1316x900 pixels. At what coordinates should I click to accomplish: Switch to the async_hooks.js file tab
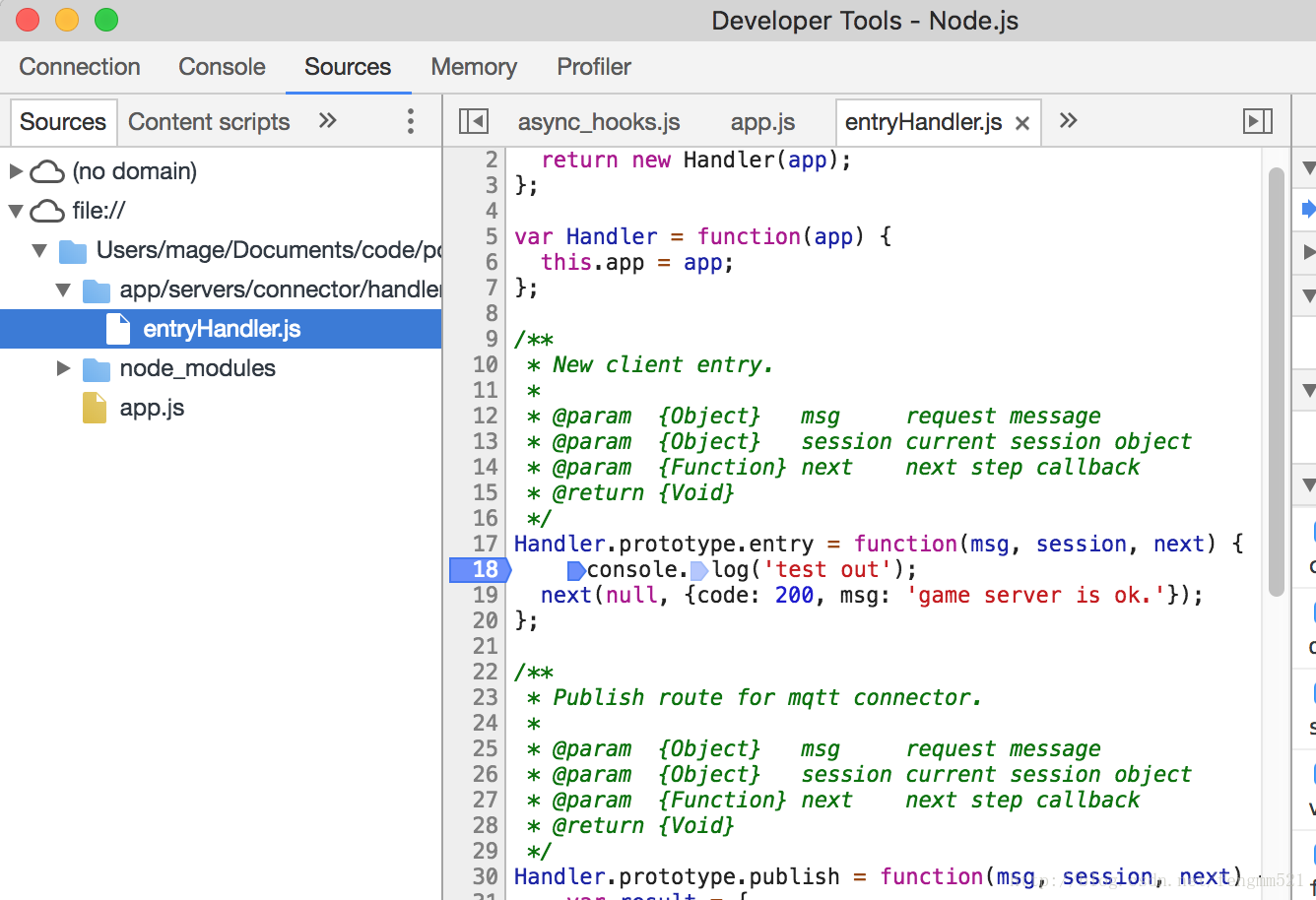point(599,122)
